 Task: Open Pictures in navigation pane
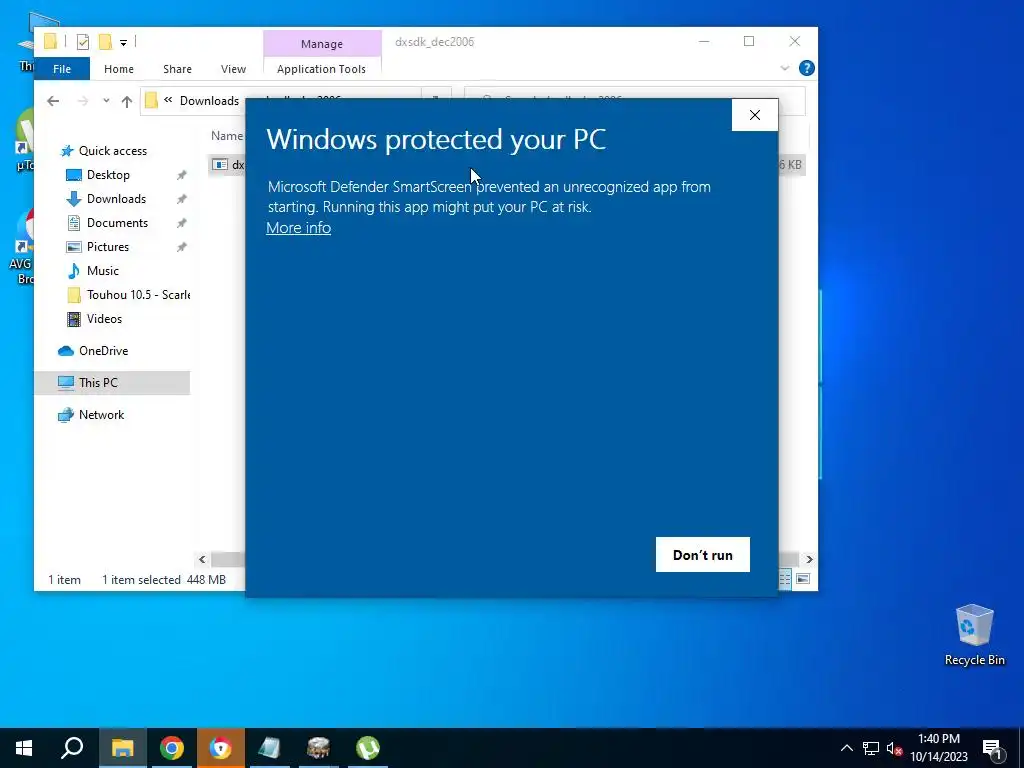click(x=108, y=247)
